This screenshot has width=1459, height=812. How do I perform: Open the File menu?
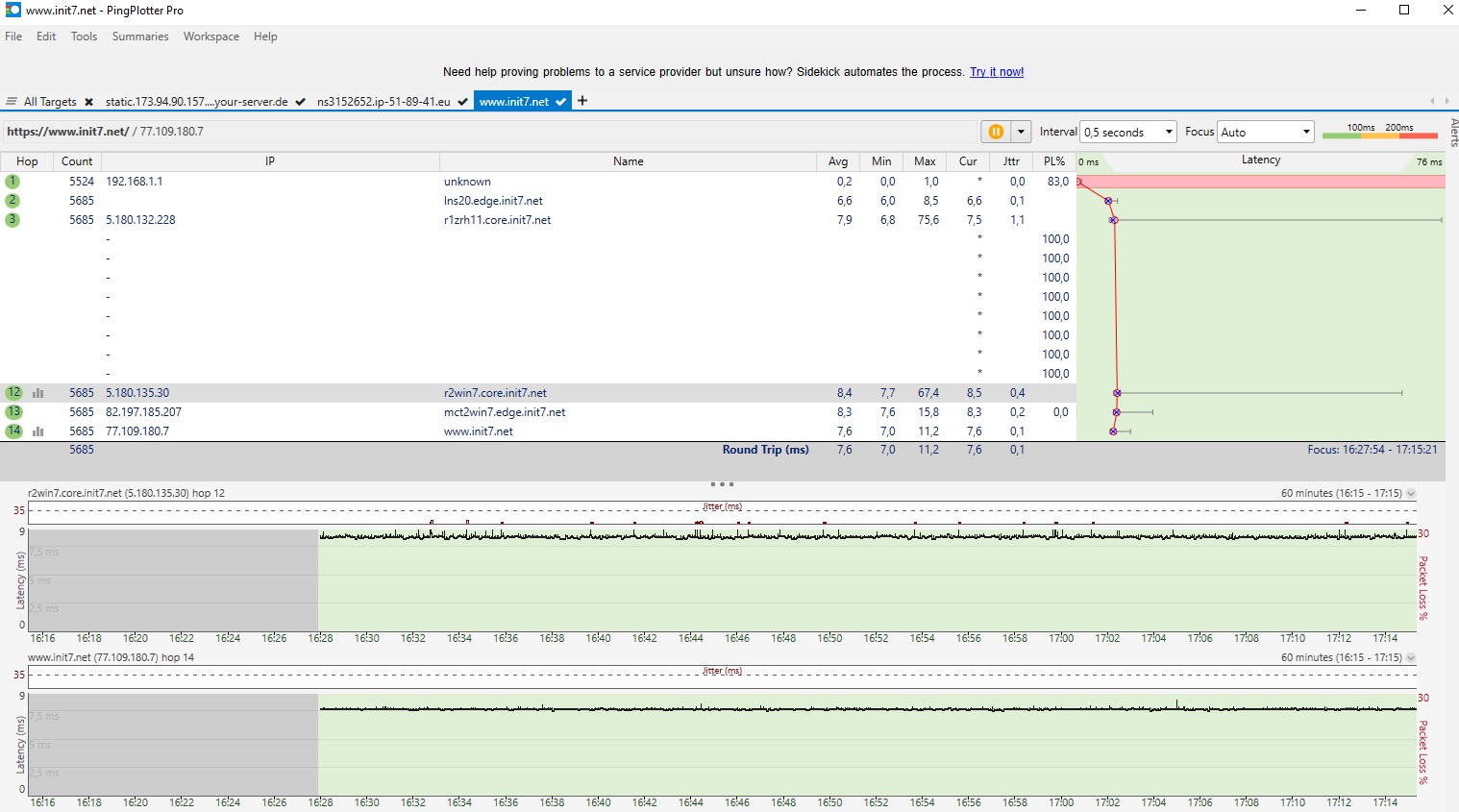(x=13, y=37)
